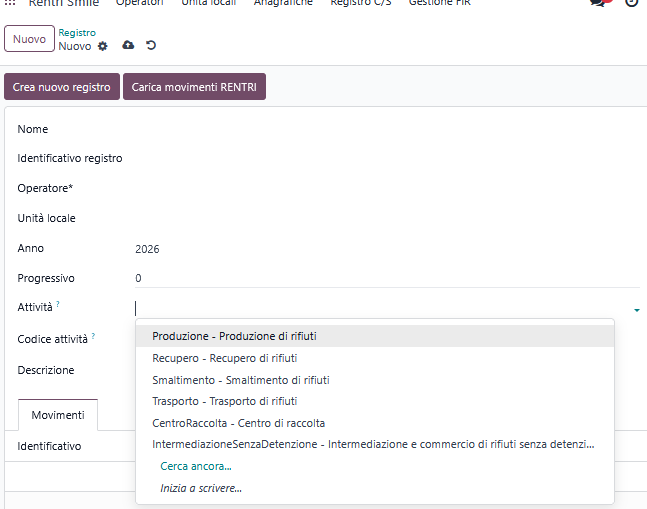647x509 pixels.
Task: Choose Trasporto - Trasporto di rifiuti
Action: click(x=375, y=401)
